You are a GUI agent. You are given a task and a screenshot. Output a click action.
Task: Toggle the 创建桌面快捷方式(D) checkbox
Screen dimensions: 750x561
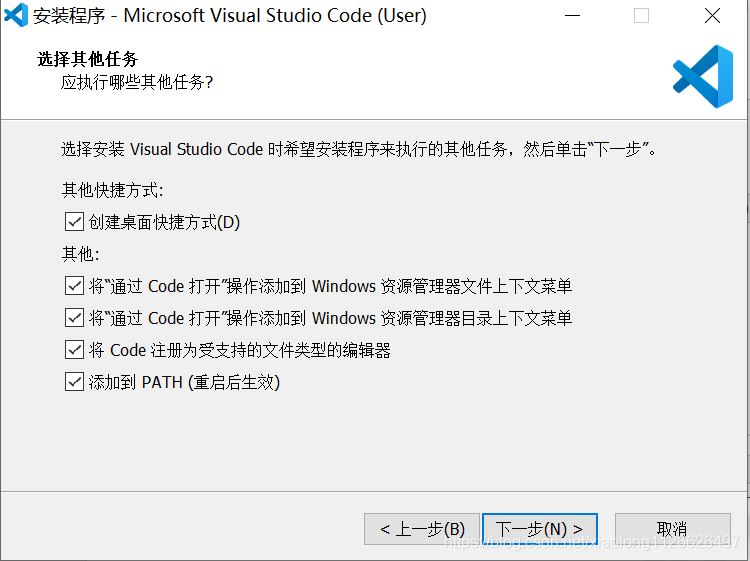[74, 222]
